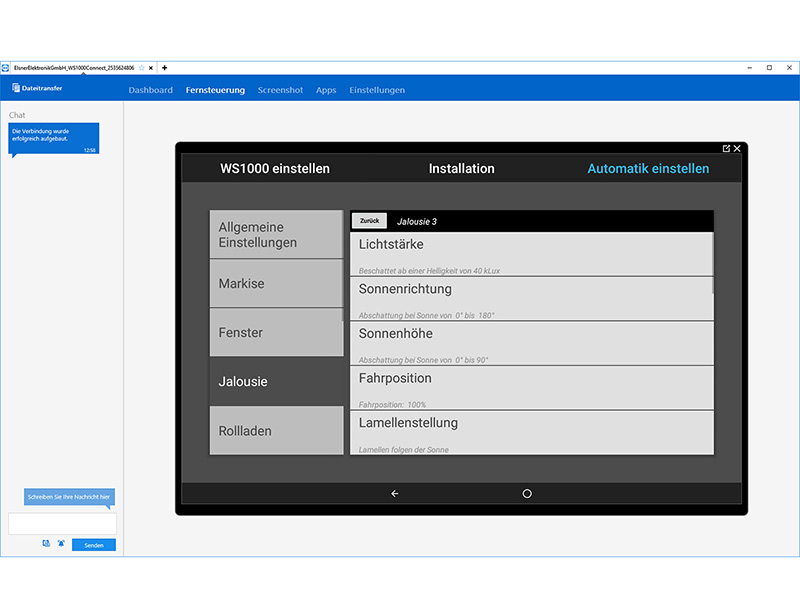800x596 pixels.
Task: Open the Dateitransfer file transfer button
Action: coord(37,89)
